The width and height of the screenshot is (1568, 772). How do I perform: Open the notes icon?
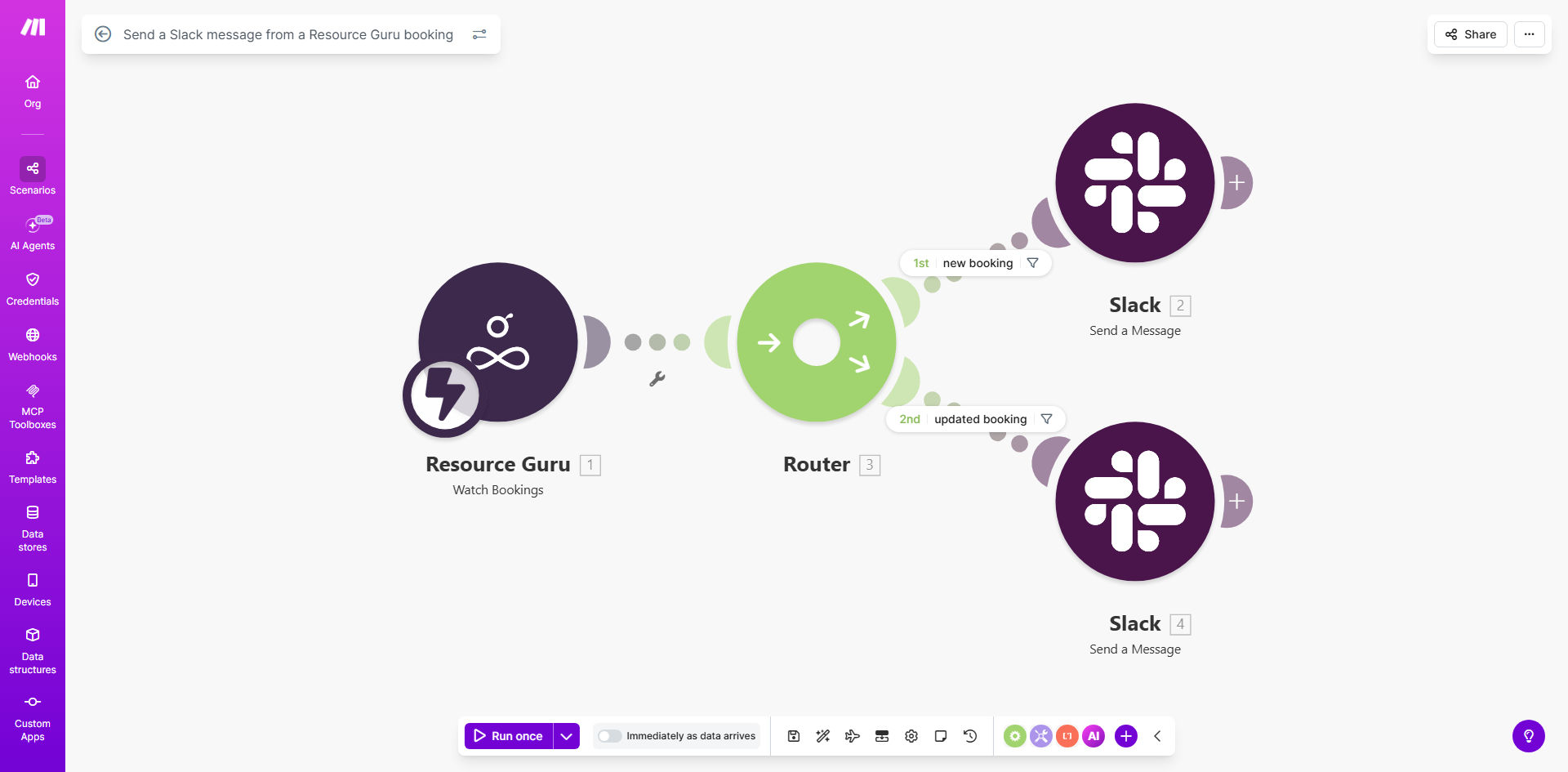[x=941, y=736]
